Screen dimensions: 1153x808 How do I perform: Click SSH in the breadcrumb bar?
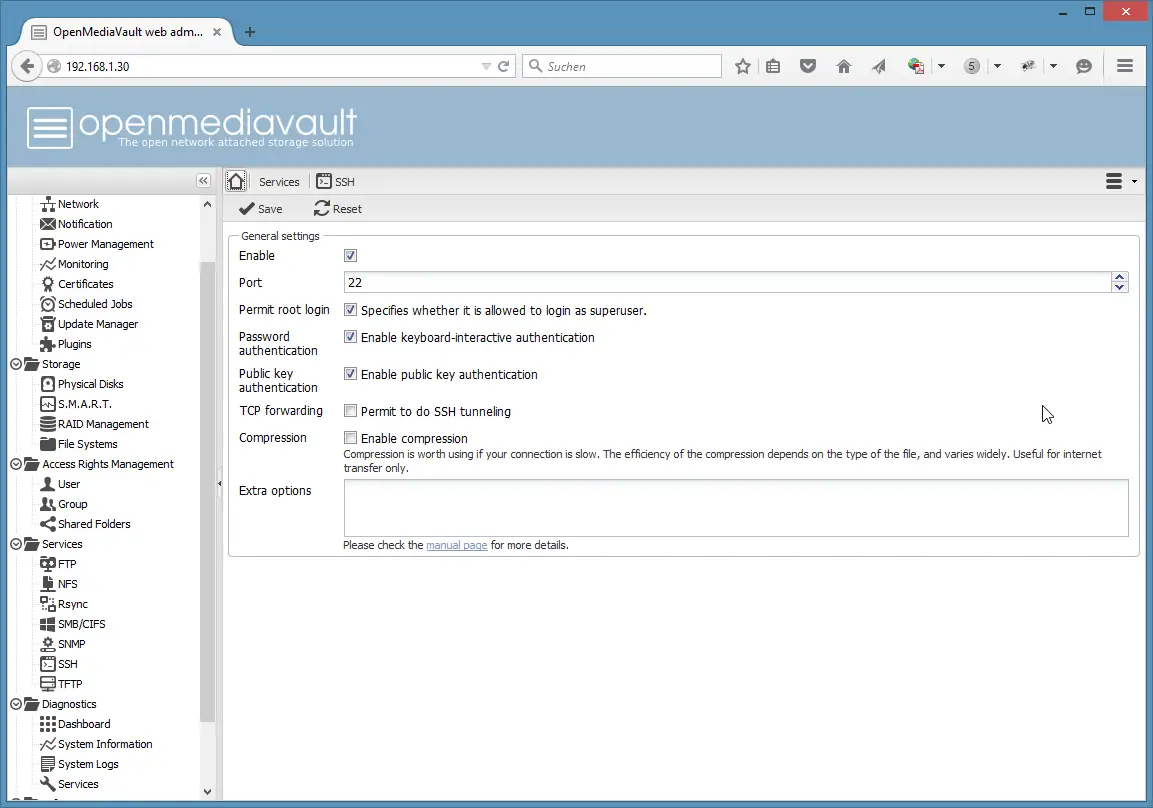[336, 182]
